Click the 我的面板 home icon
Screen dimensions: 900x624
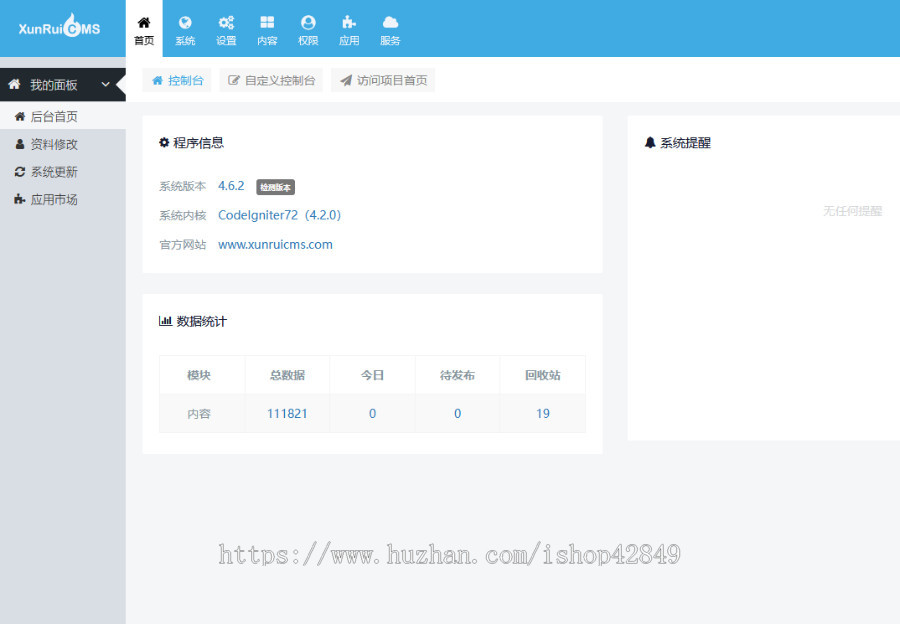pyautogui.click(x=14, y=84)
